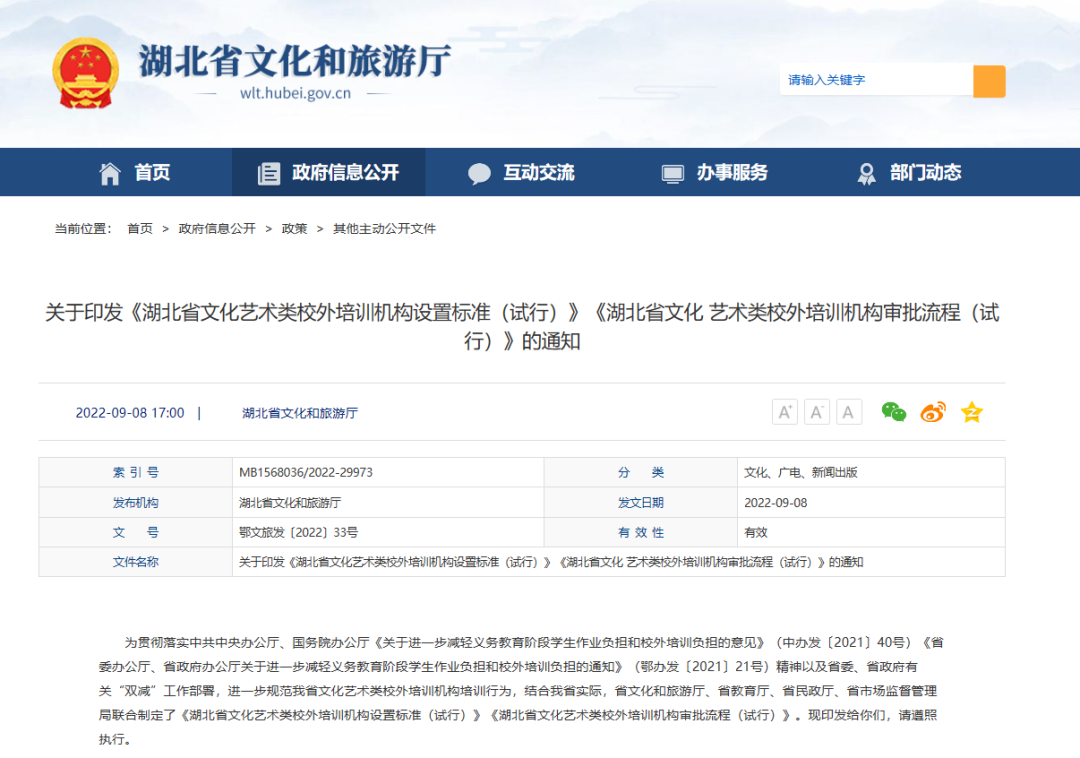Open the 首页 navigation tab
The width and height of the screenshot is (1080, 758).
(135, 173)
